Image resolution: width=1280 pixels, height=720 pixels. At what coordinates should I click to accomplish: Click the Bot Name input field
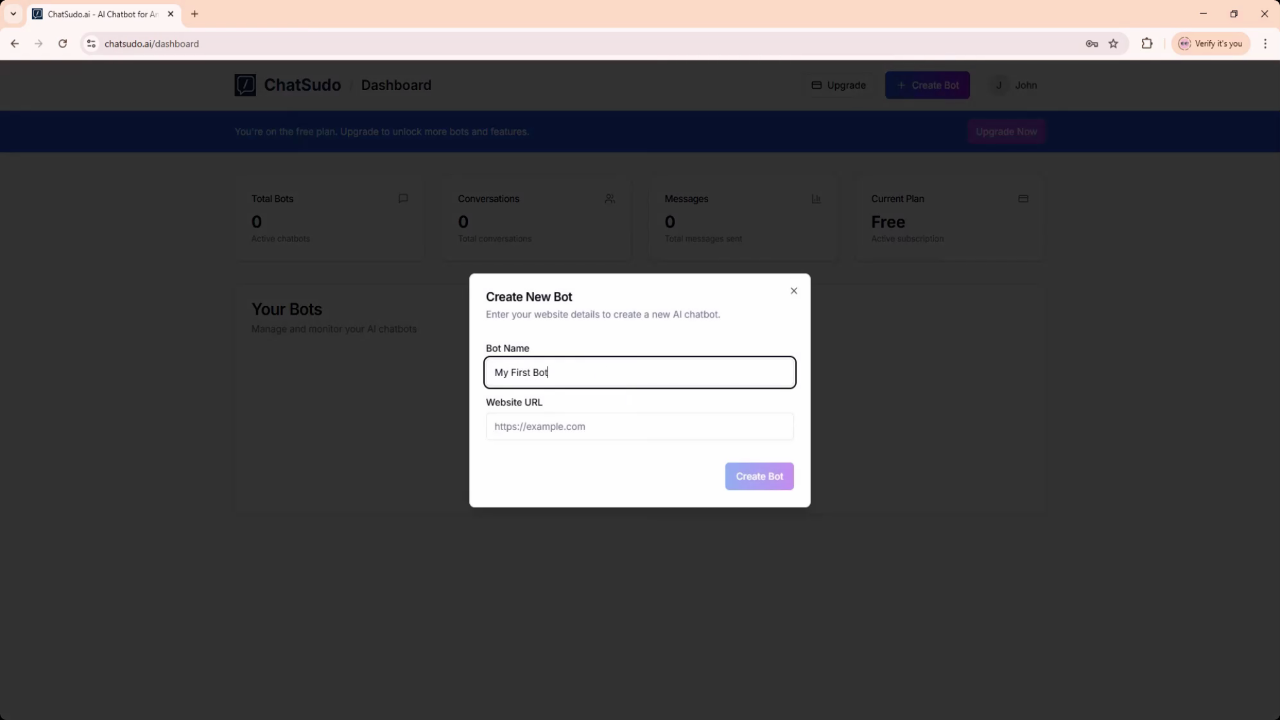pyautogui.click(x=640, y=372)
